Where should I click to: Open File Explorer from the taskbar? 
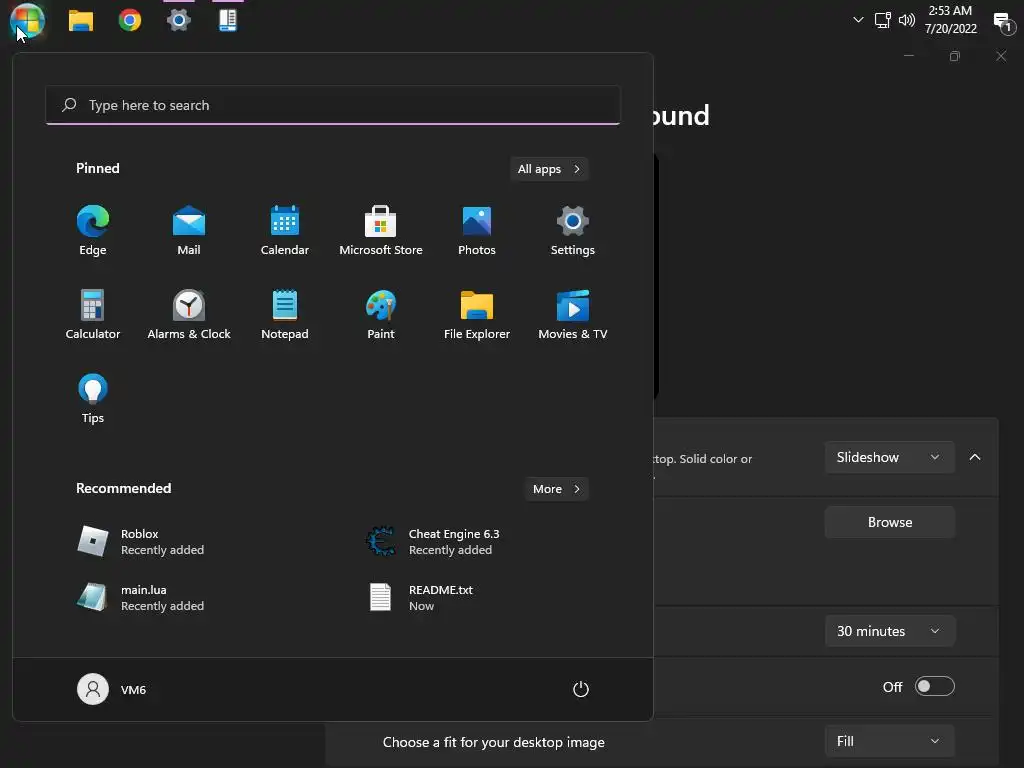tap(81, 20)
